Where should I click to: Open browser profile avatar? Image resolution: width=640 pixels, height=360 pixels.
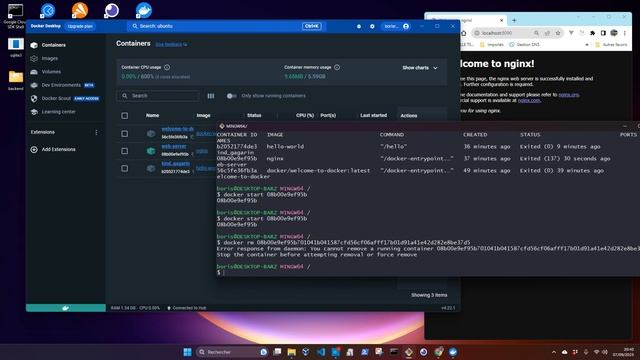coord(614,33)
